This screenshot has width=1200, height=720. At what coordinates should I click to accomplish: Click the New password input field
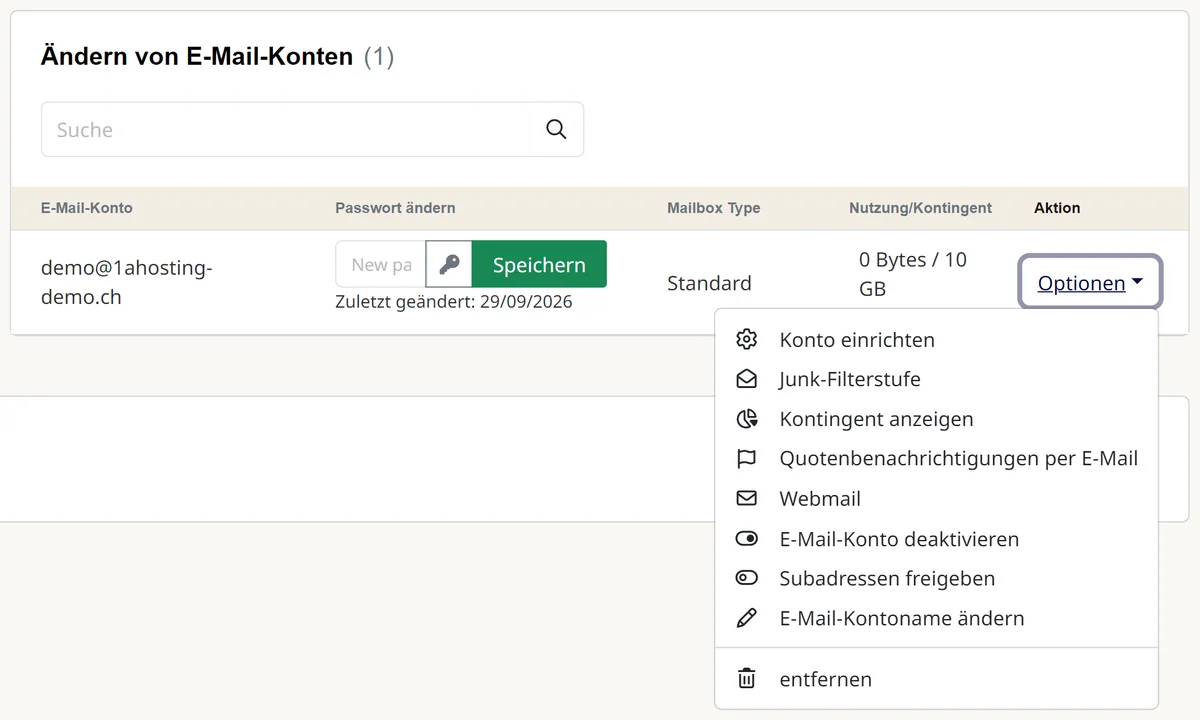(381, 264)
